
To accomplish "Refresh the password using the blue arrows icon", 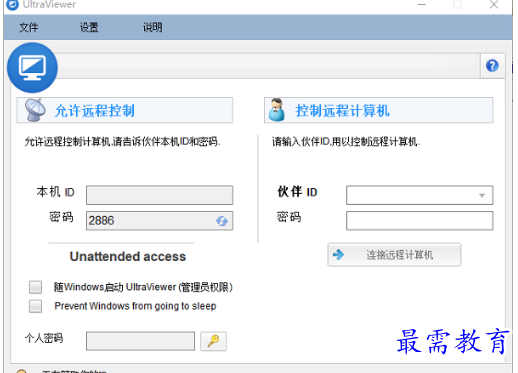I will (222, 221).
